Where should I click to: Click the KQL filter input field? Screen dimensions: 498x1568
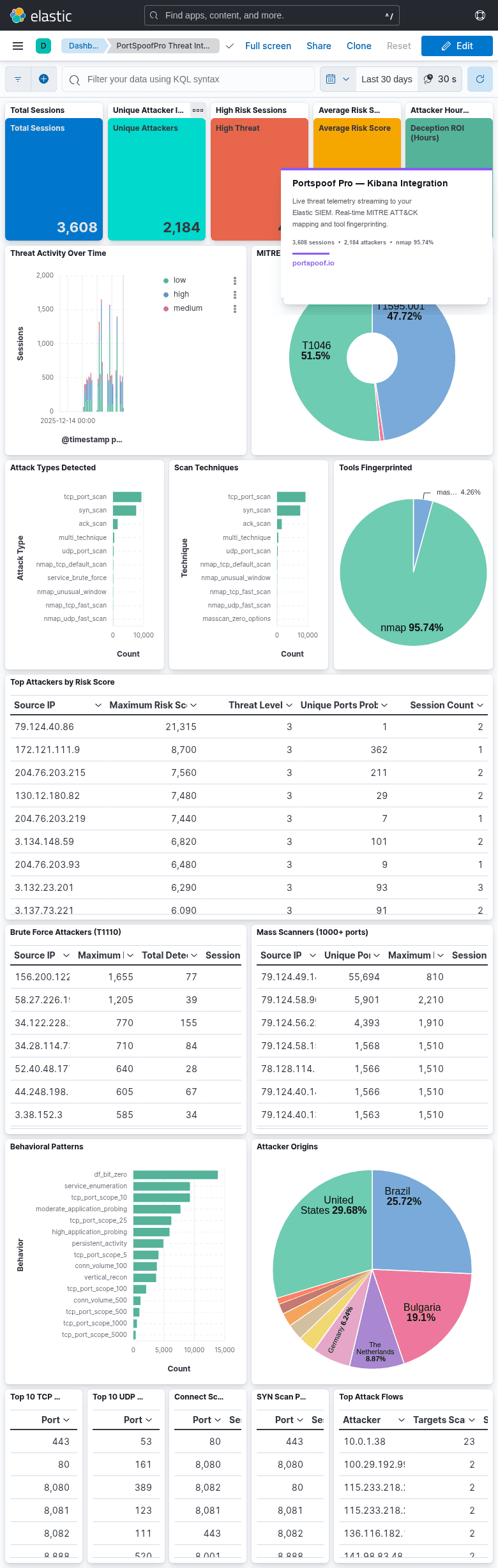[188, 78]
